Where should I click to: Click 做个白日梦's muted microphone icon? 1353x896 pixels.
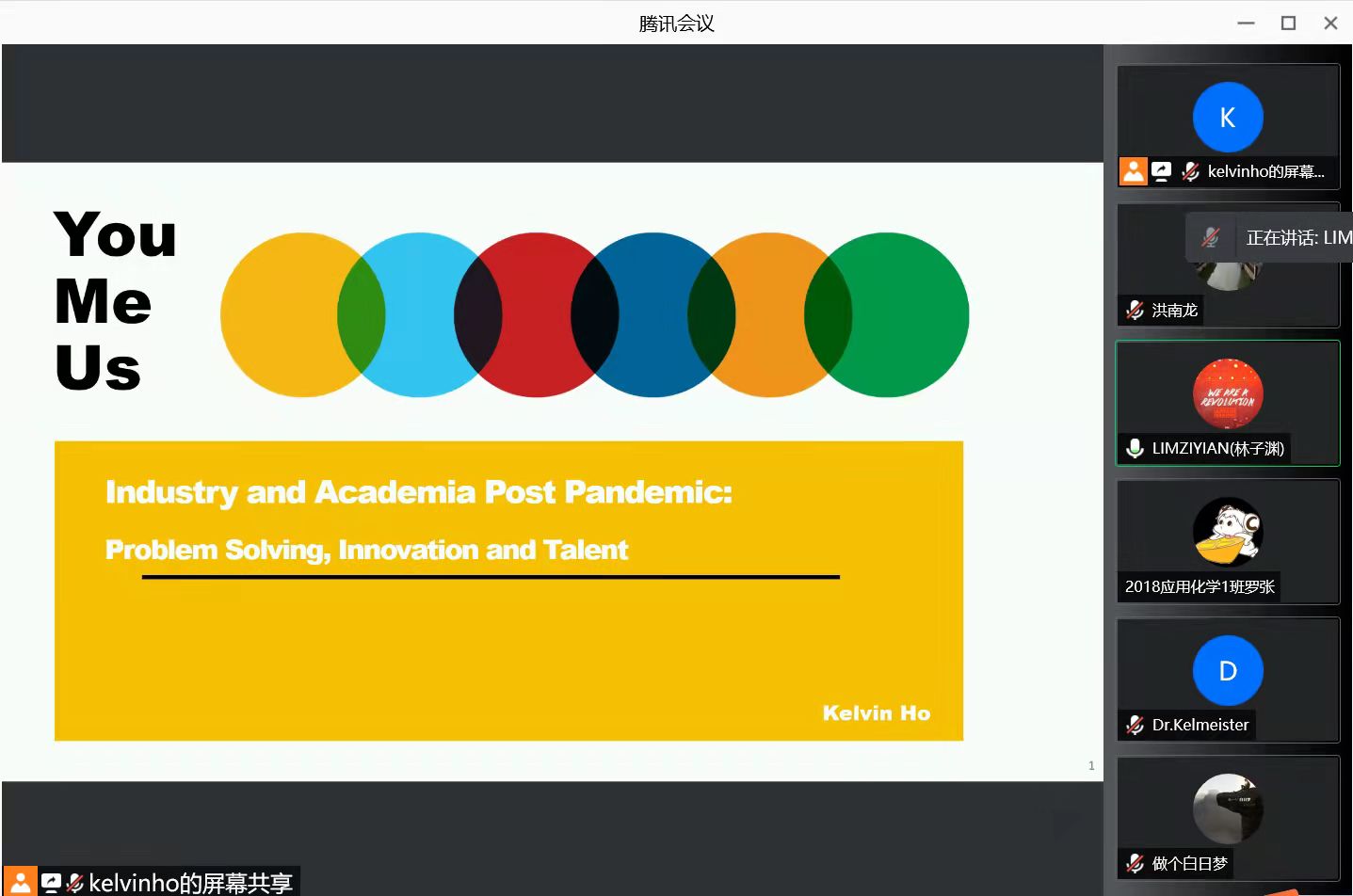coord(1136,863)
